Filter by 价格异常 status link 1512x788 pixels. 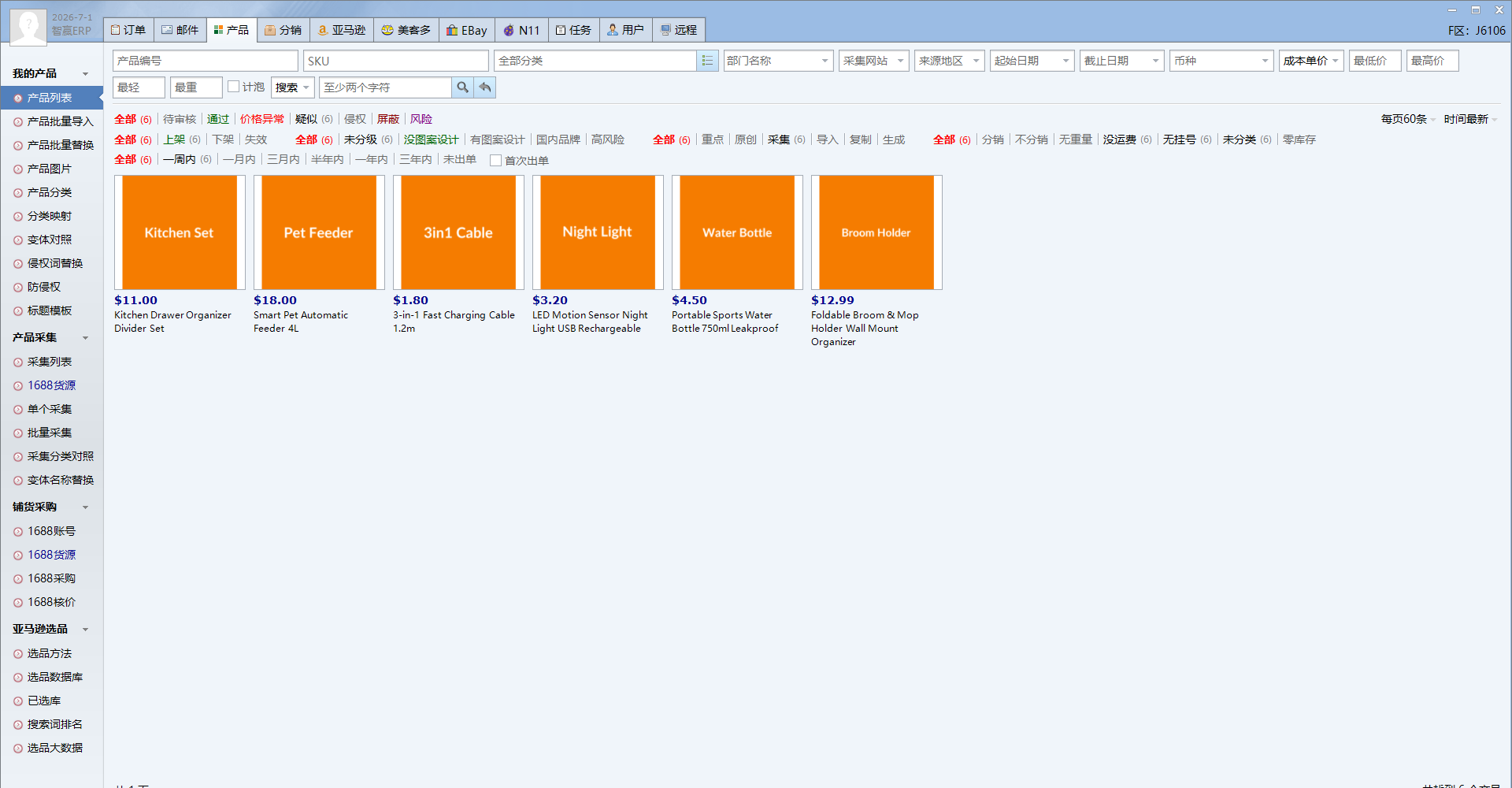click(262, 119)
